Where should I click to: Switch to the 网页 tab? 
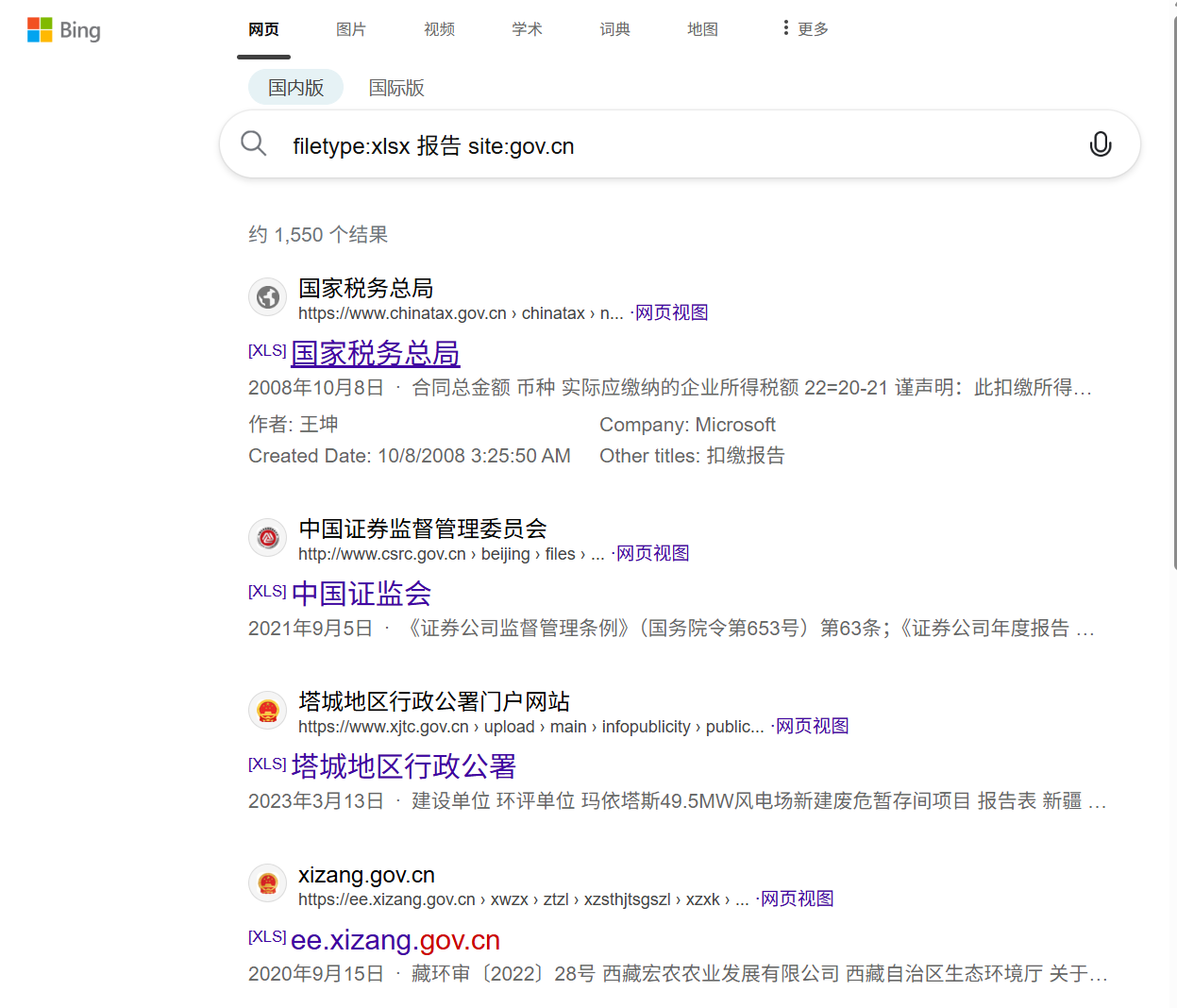[x=263, y=29]
